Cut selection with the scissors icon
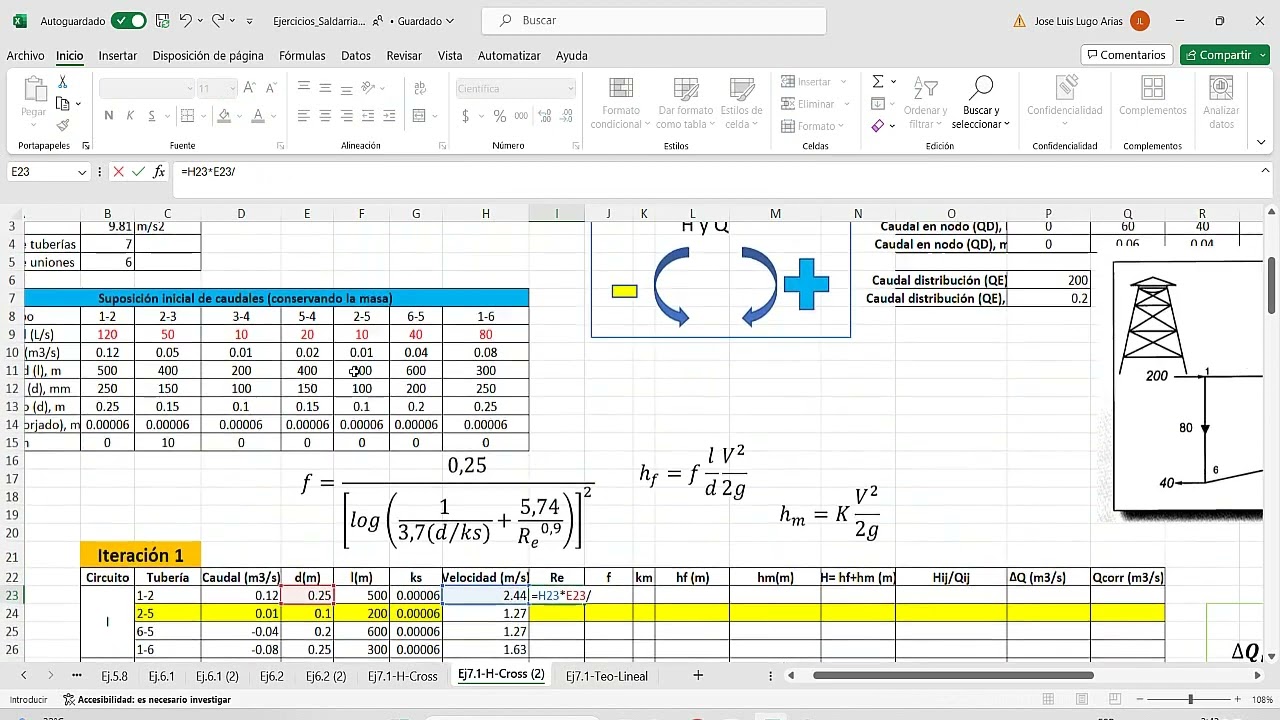Image resolution: width=1280 pixels, height=720 pixels. 63,82
